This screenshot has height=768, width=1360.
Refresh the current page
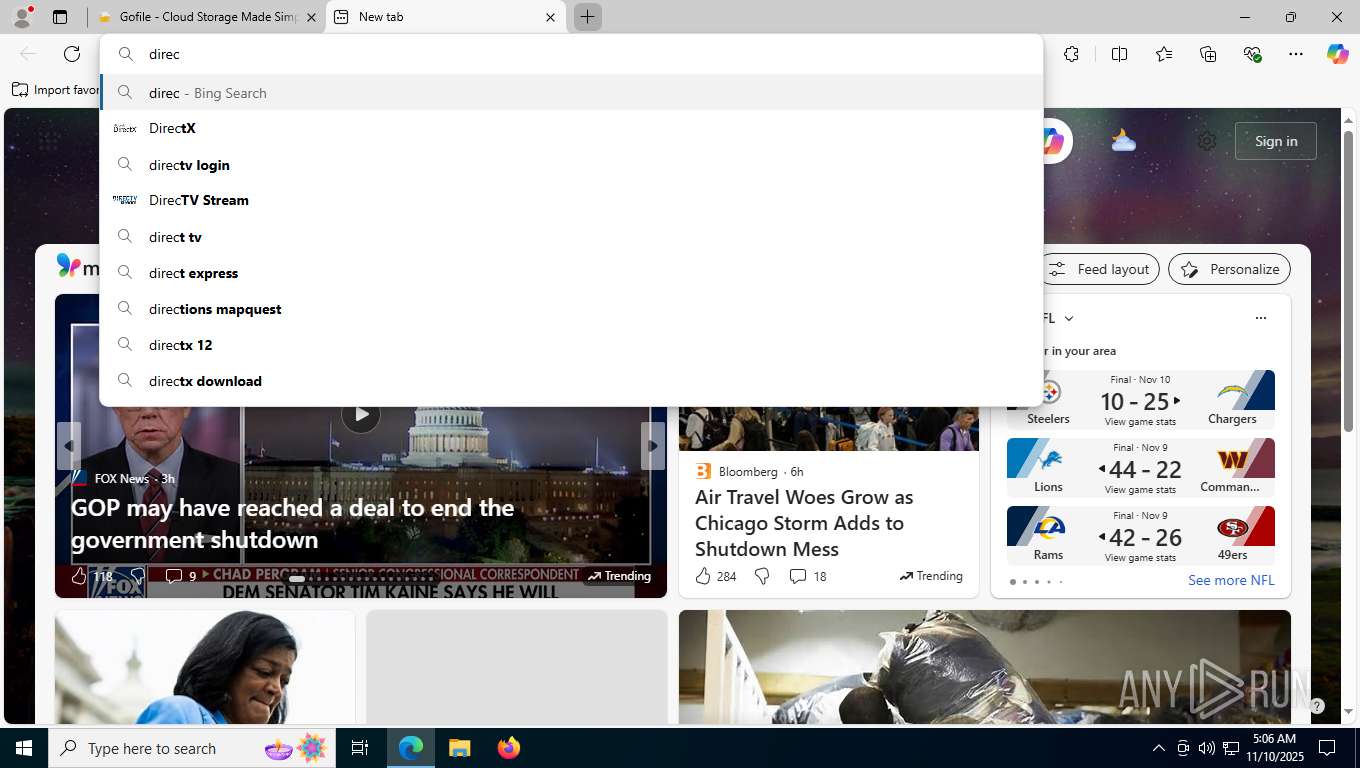coord(72,54)
